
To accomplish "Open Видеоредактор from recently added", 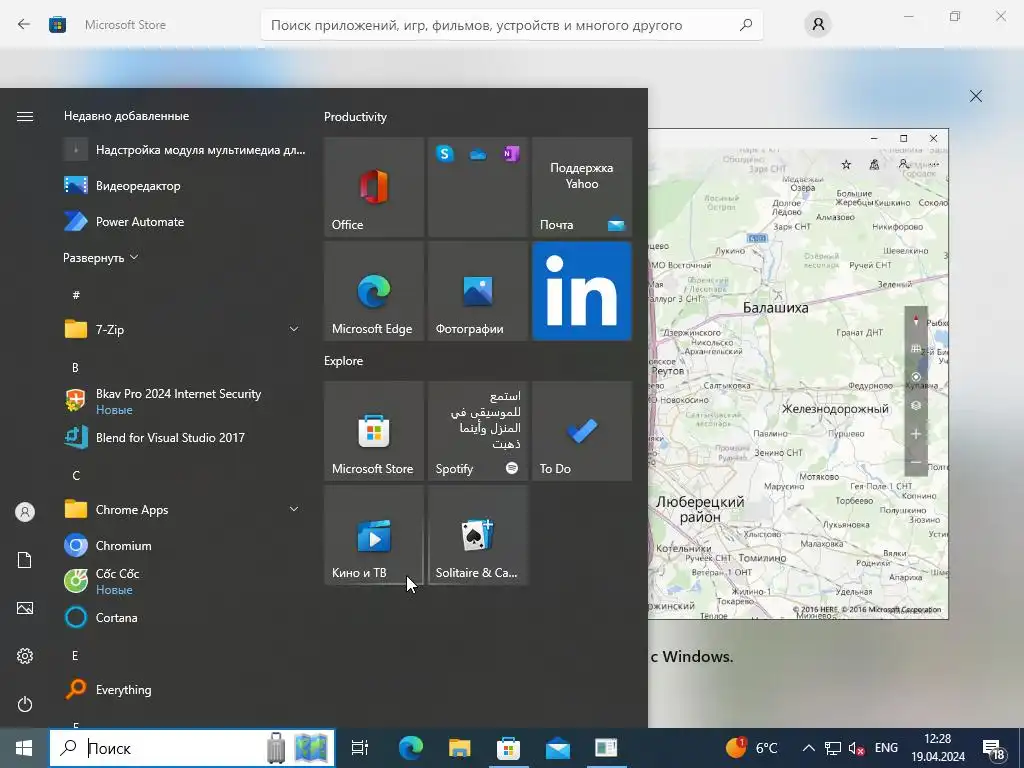I will pos(184,185).
